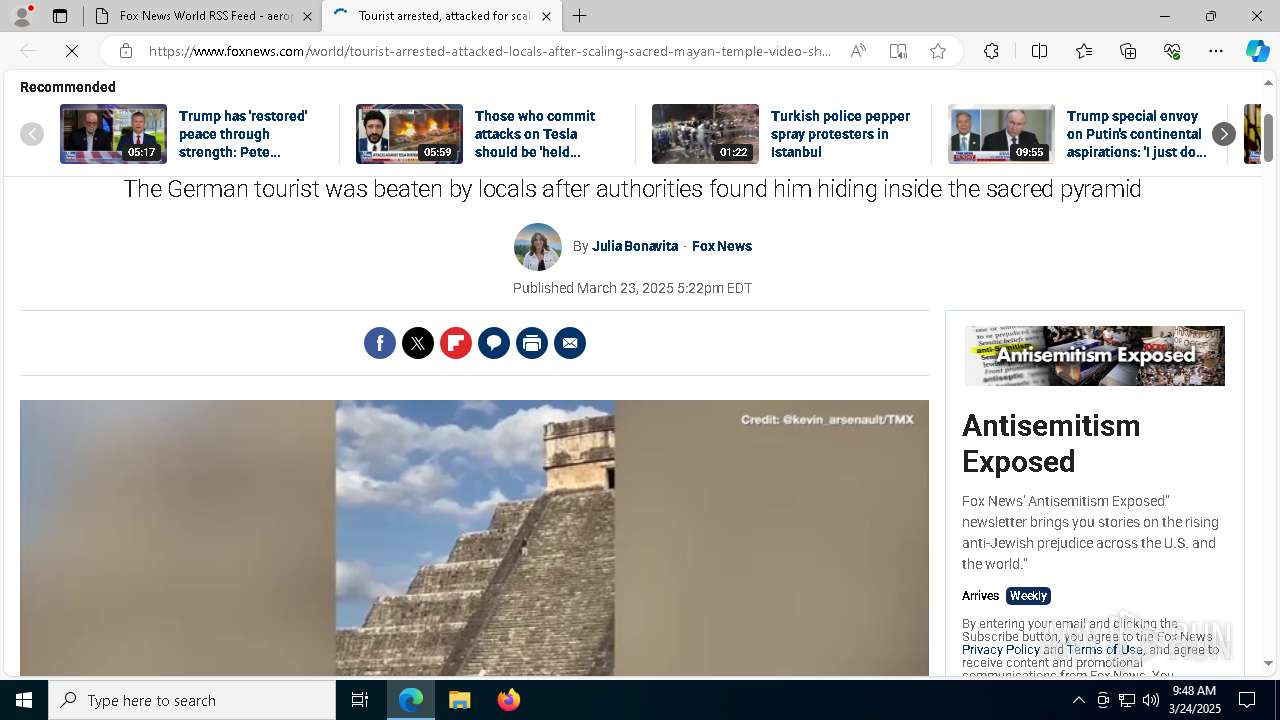Click the taskbar search box
The image size is (1280, 720).
(x=192, y=700)
